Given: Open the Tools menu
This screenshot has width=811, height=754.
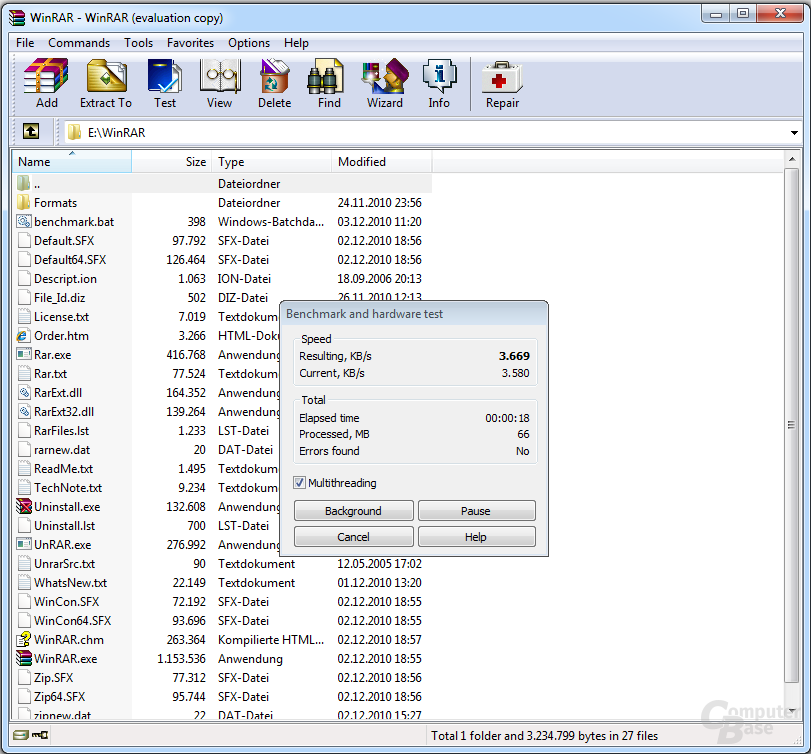Looking at the screenshot, I should click(x=138, y=43).
